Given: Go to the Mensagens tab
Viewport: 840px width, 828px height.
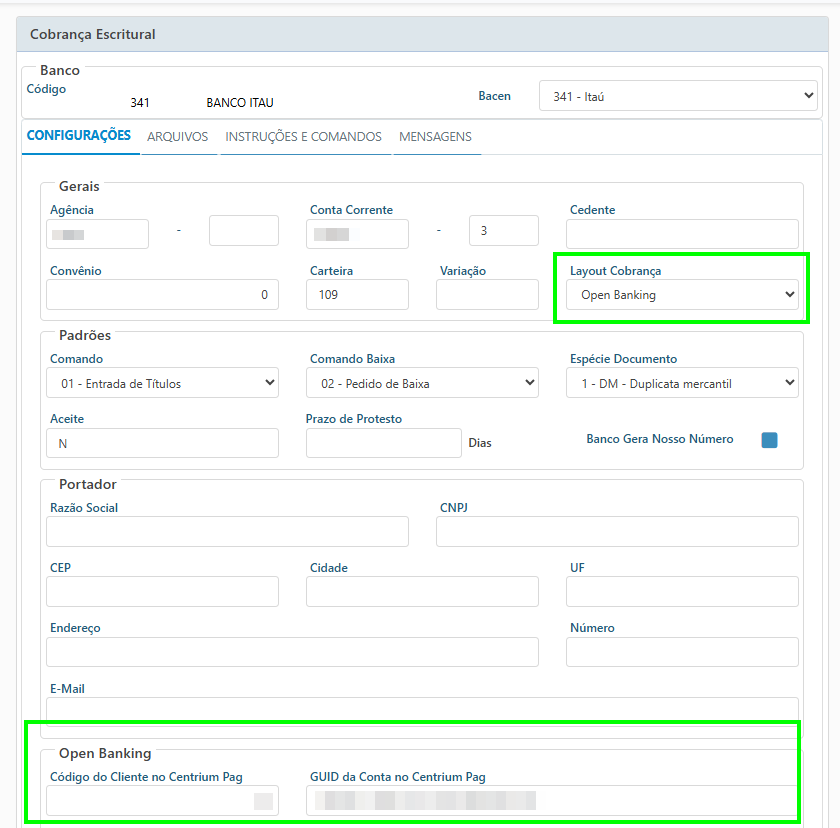Looking at the screenshot, I should pyautogui.click(x=435, y=137).
